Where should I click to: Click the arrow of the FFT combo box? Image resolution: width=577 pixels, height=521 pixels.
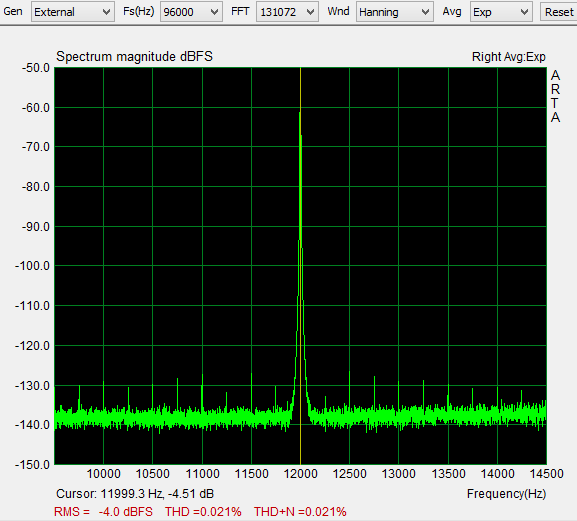(310, 12)
